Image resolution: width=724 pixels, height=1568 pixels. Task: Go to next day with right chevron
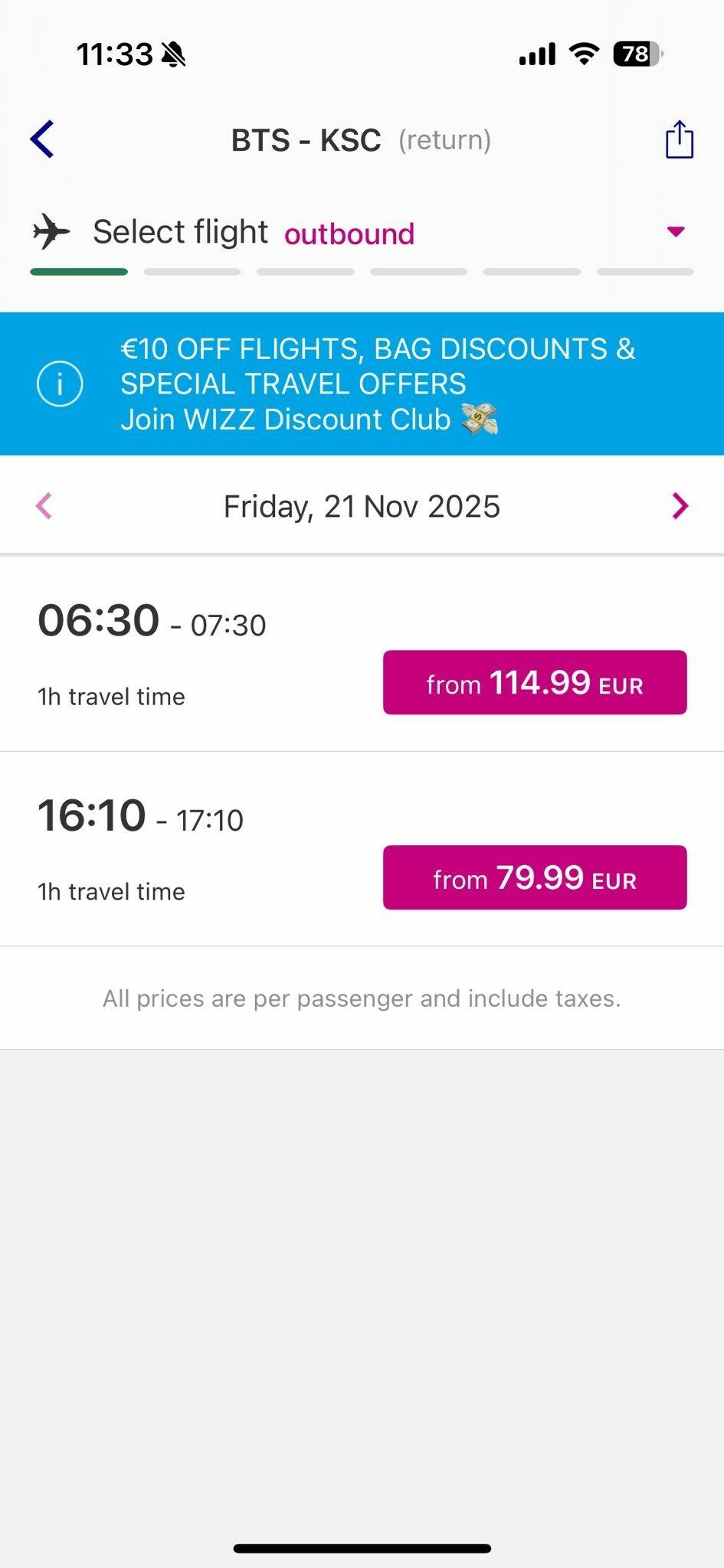coord(680,506)
